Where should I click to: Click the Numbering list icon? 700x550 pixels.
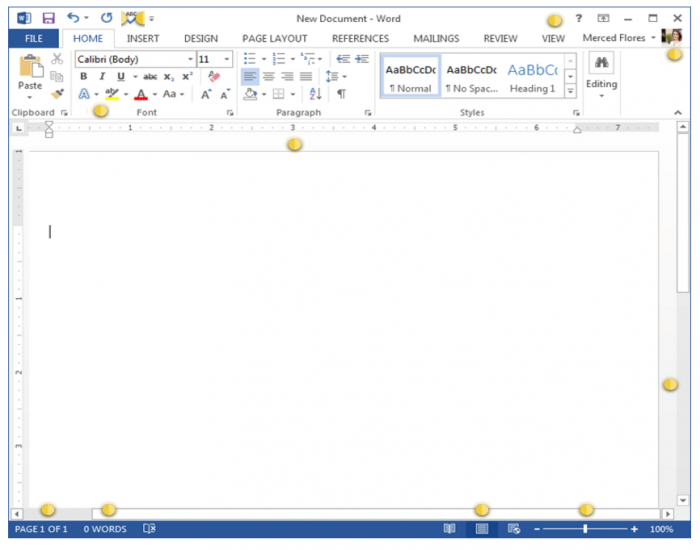[x=279, y=58]
